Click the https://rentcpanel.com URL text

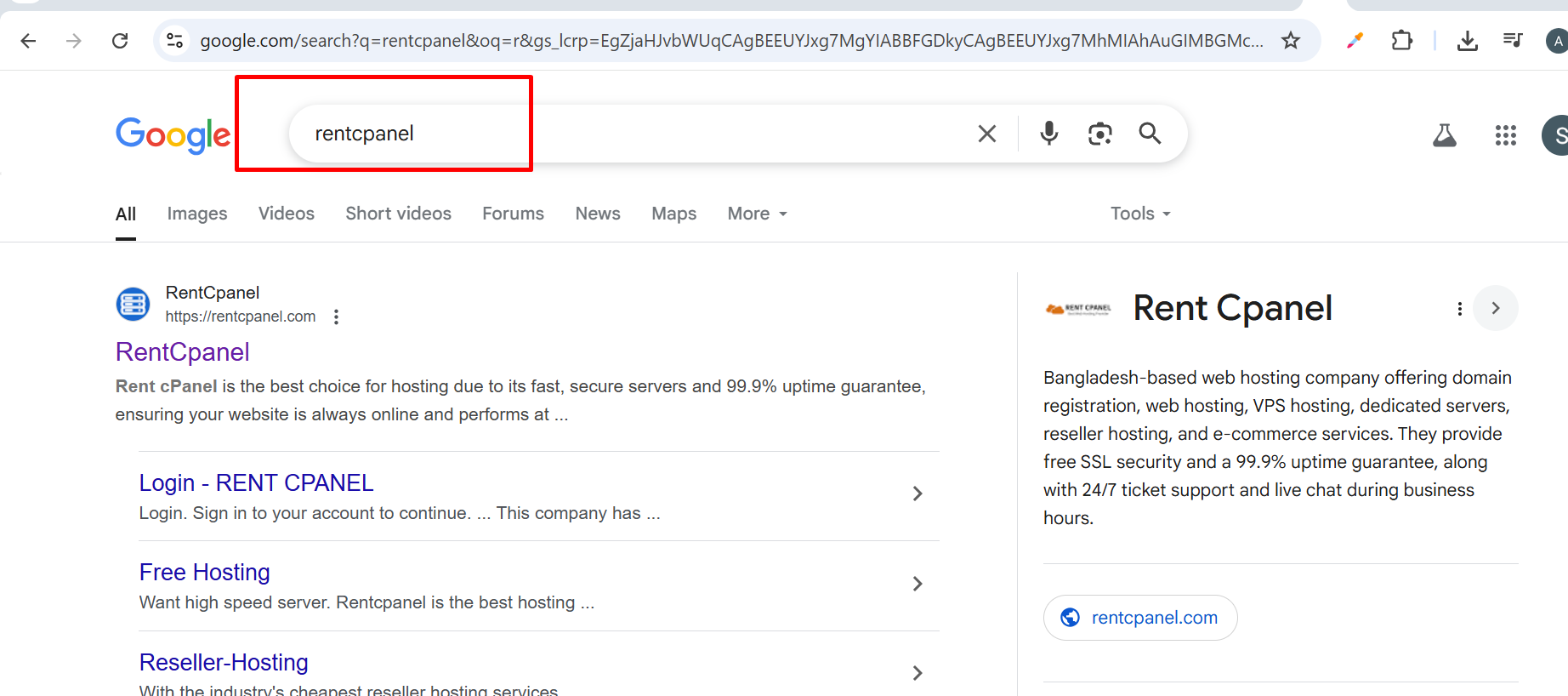click(x=241, y=317)
